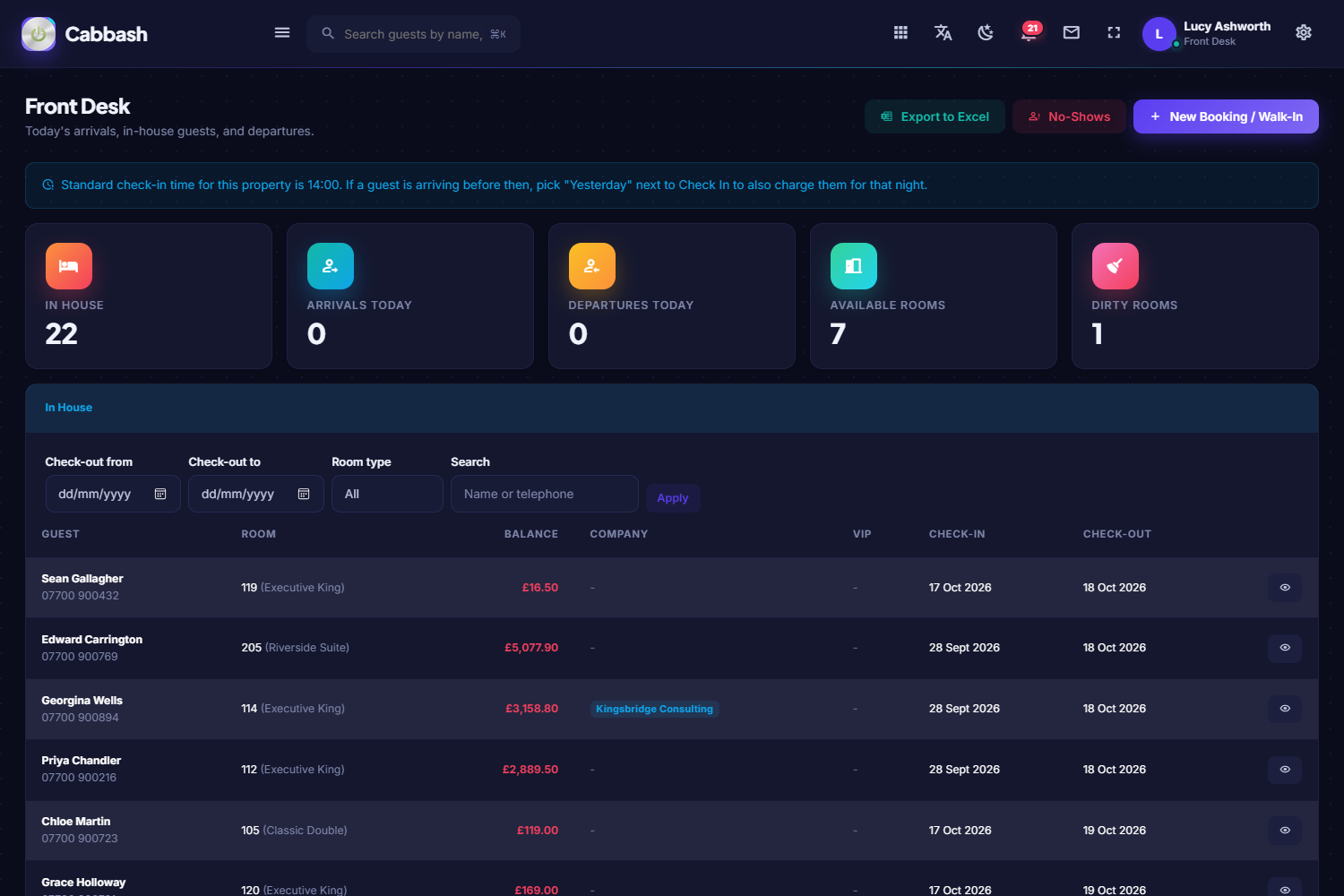
Task: Open the settings gear icon
Action: [x=1304, y=33]
